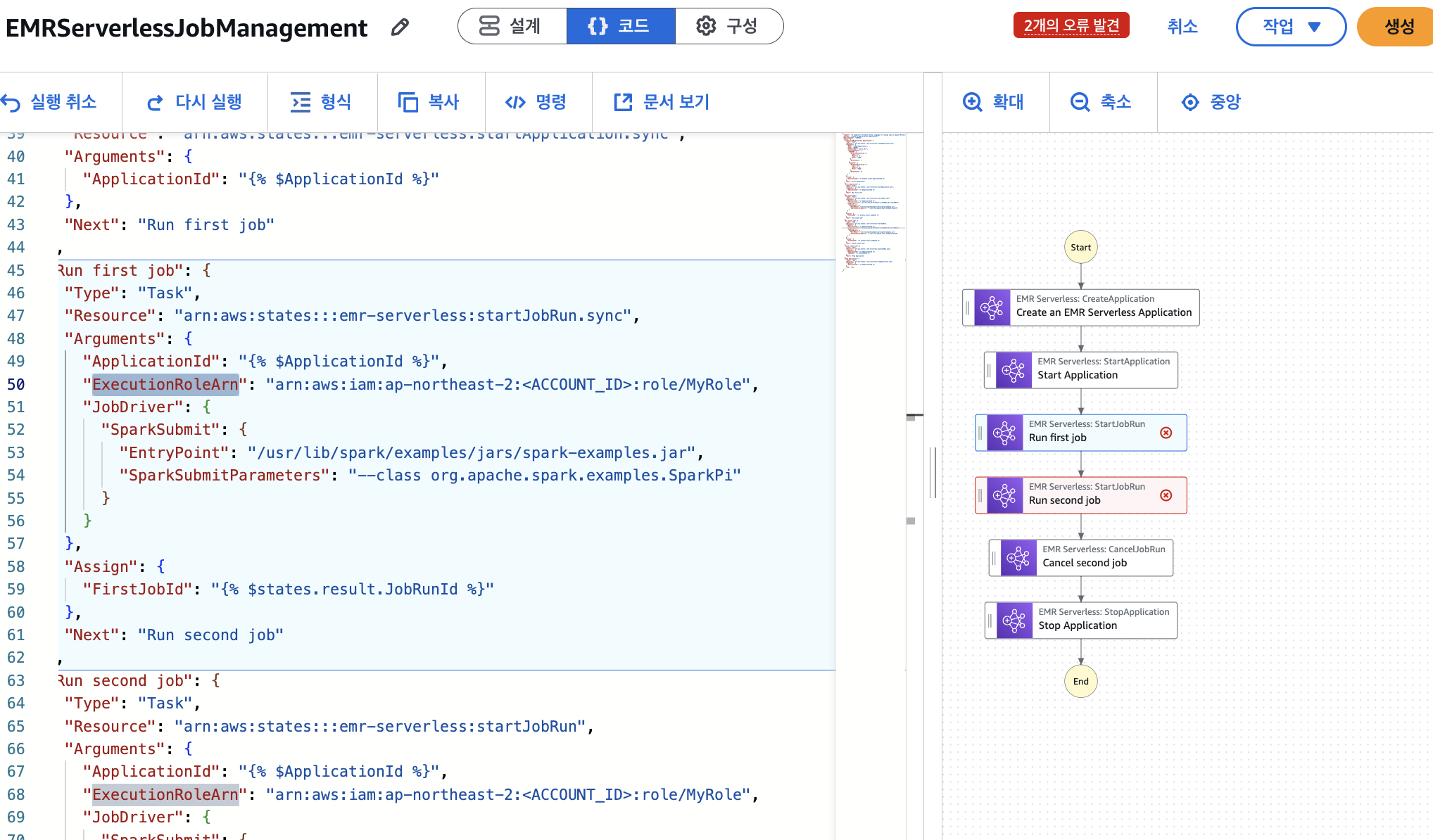
Task: Click error icon on Run second job
Action: click(x=1166, y=495)
